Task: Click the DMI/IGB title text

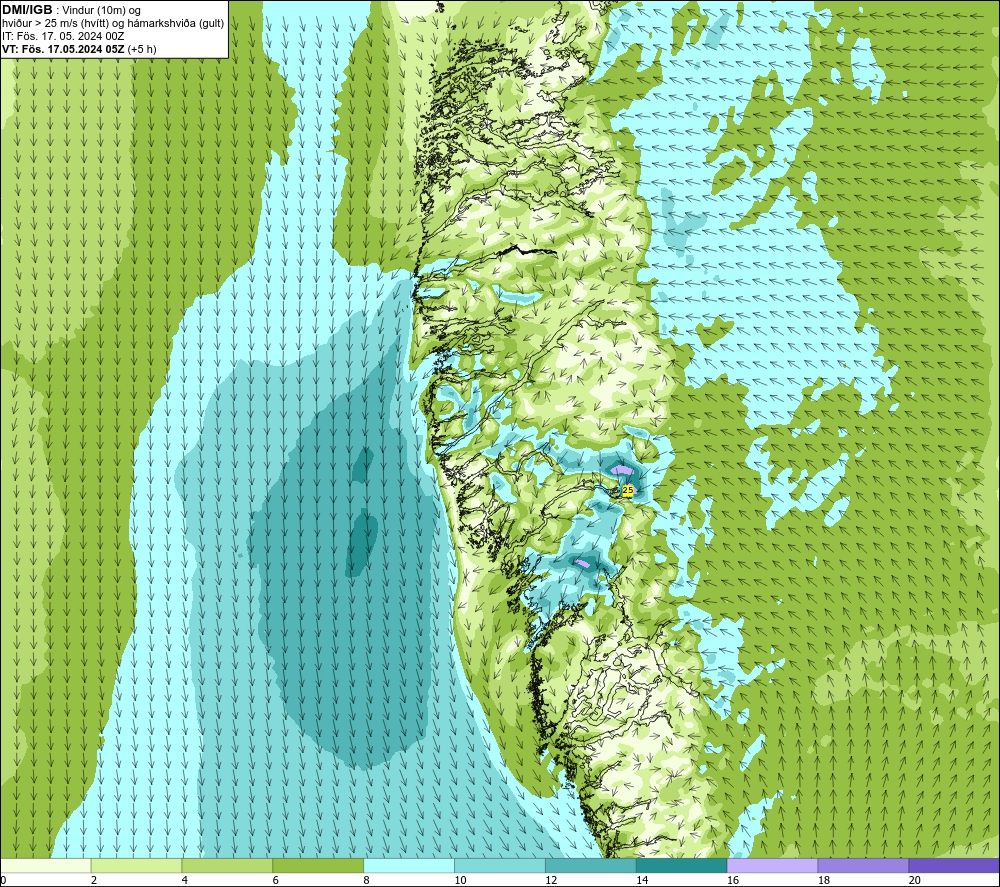Action: (x=27, y=10)
